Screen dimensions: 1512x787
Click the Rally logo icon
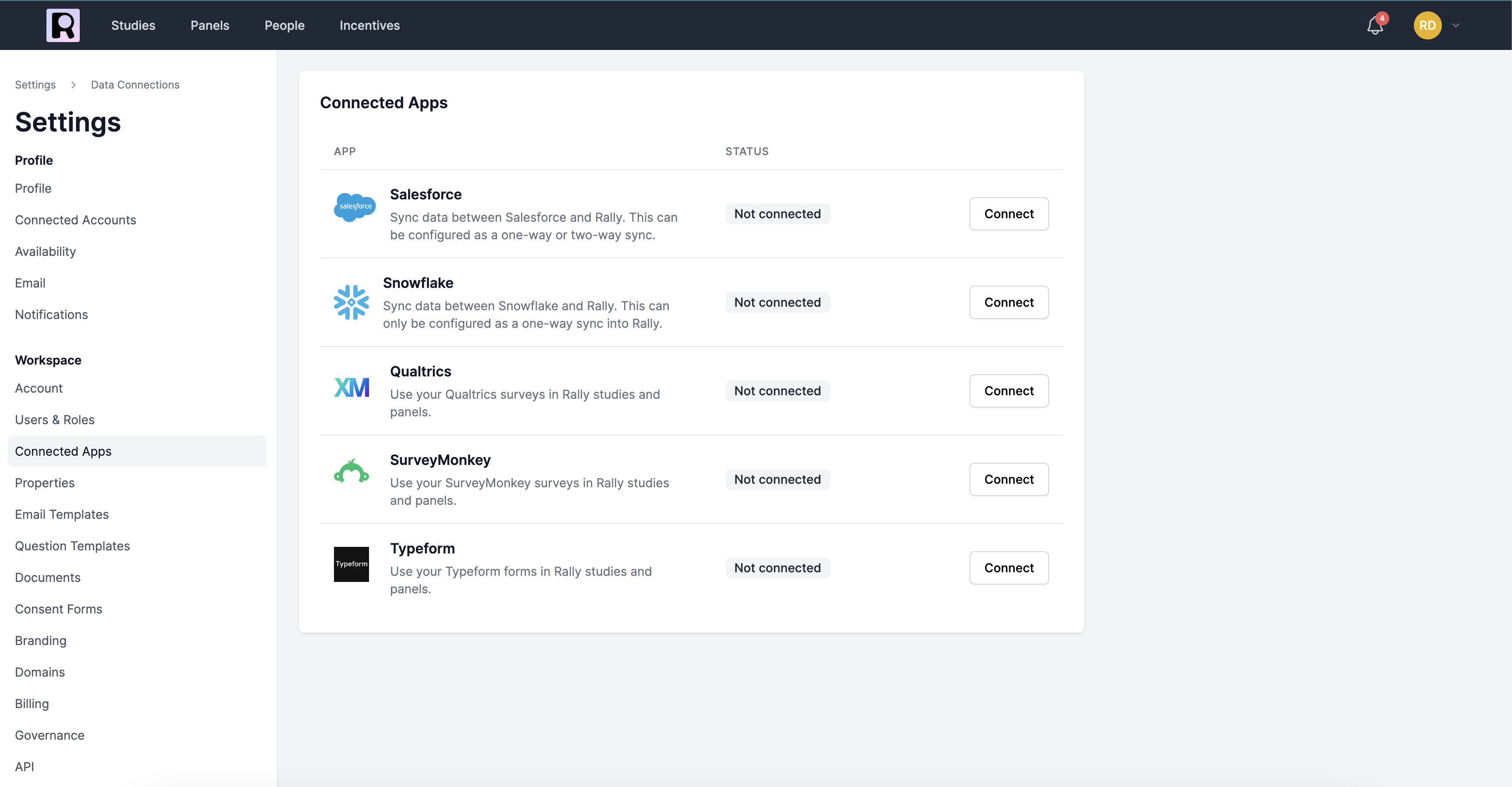point(63,25)
